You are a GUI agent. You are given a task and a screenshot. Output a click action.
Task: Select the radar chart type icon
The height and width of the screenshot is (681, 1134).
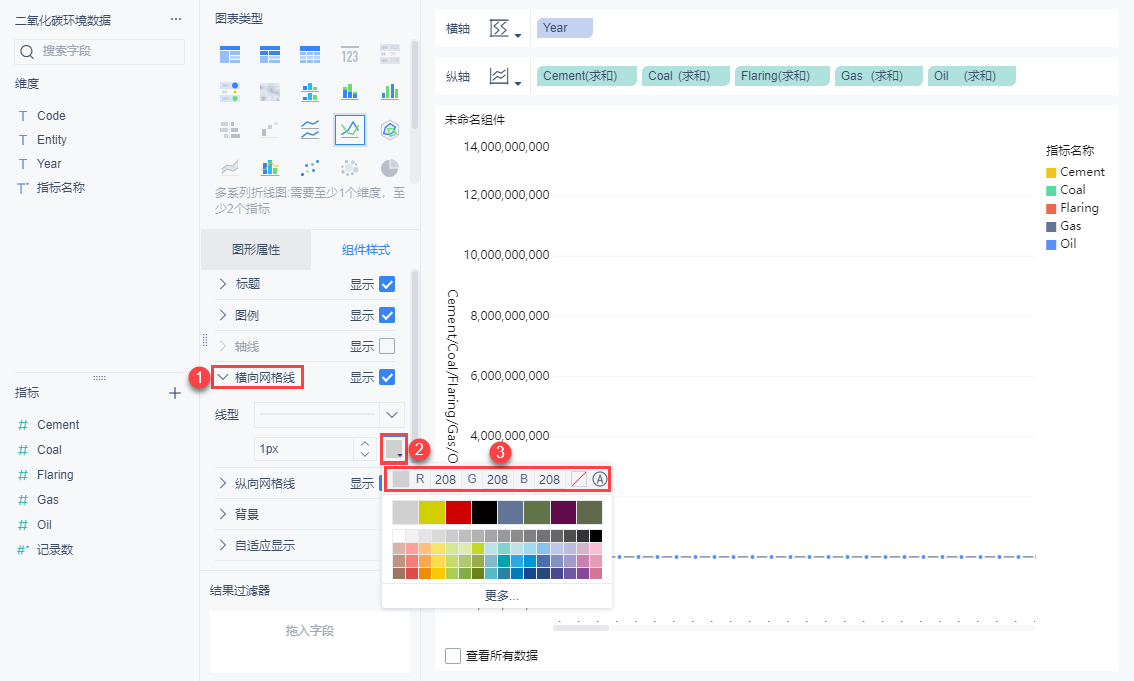pos(390,129)
